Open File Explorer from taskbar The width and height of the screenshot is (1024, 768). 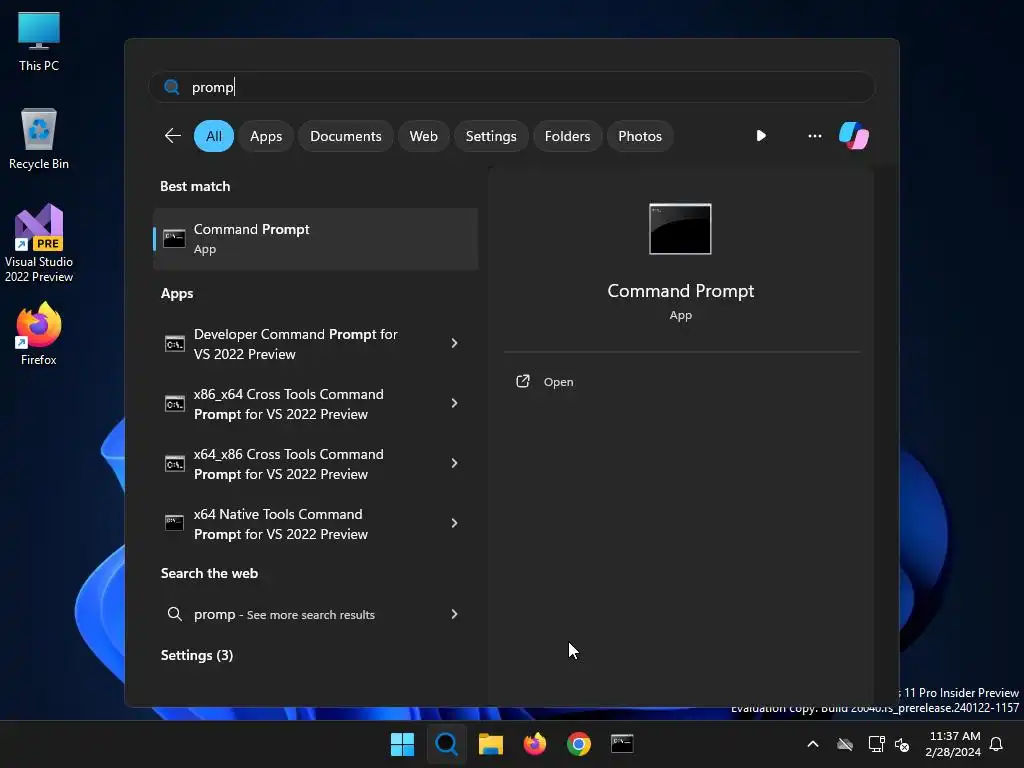[x=490, y=744]
